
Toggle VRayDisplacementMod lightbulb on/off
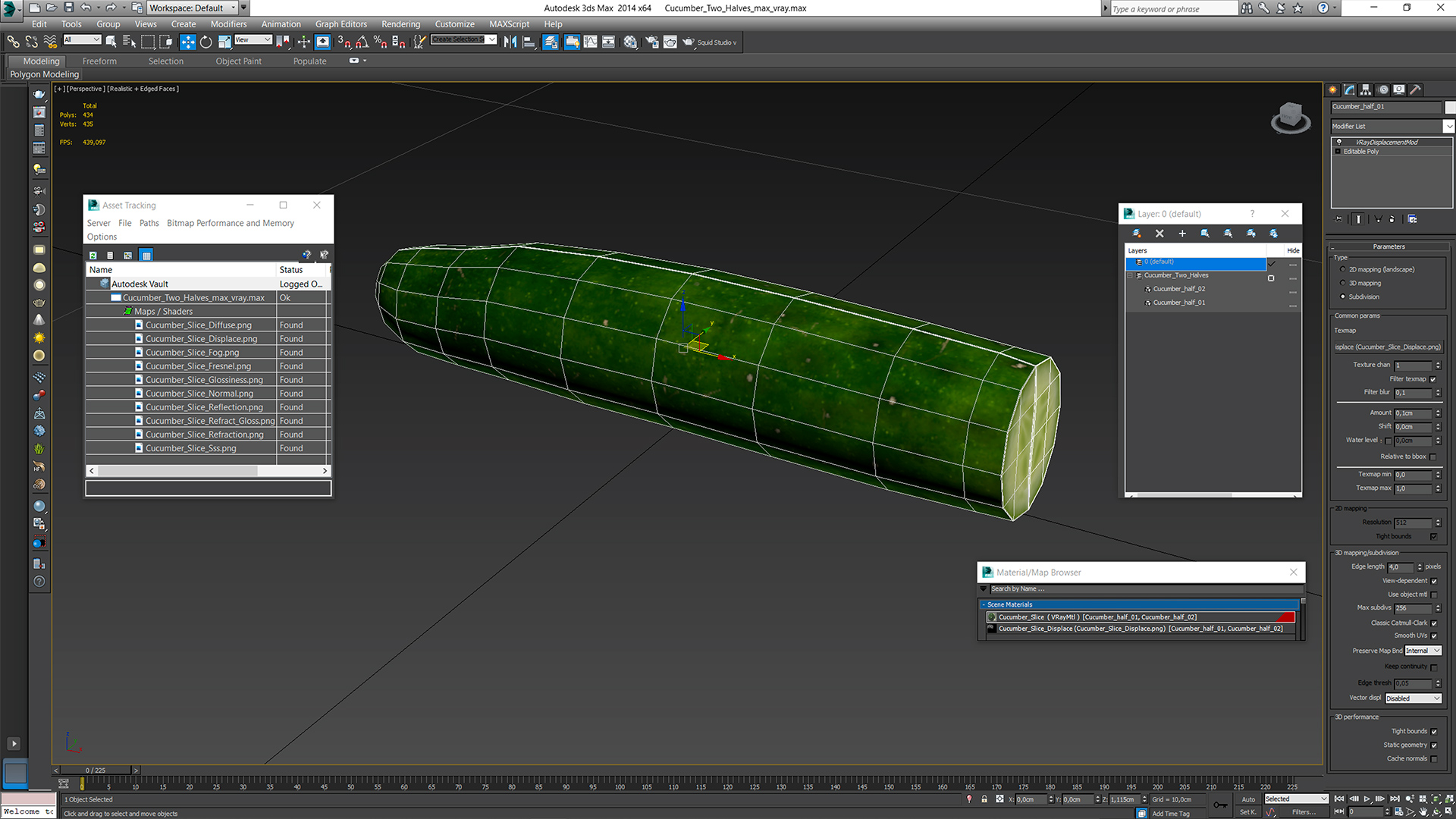tap(1338, 142)
